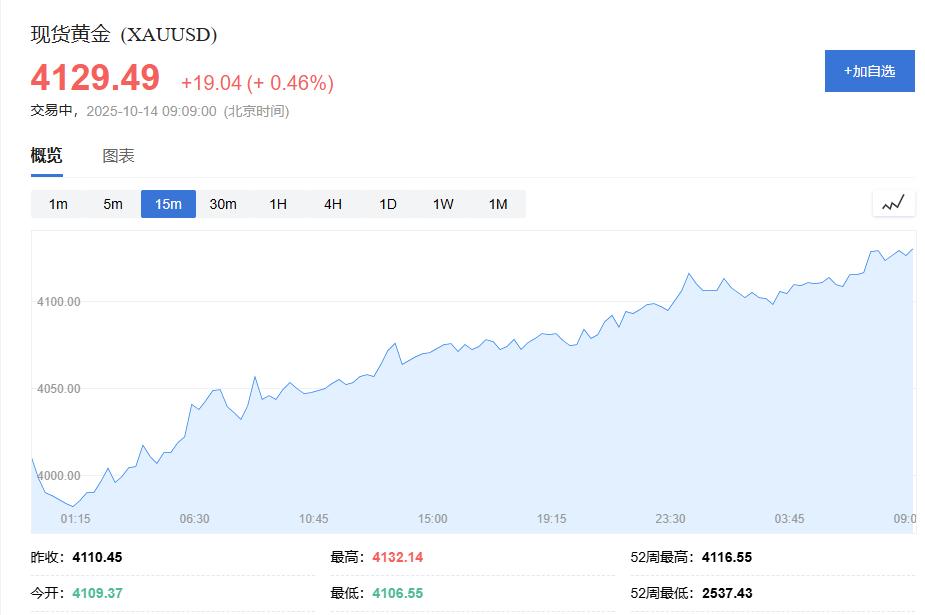925x615 pixels.
Task: Open the 图表 tab
Action: point(117,156)
